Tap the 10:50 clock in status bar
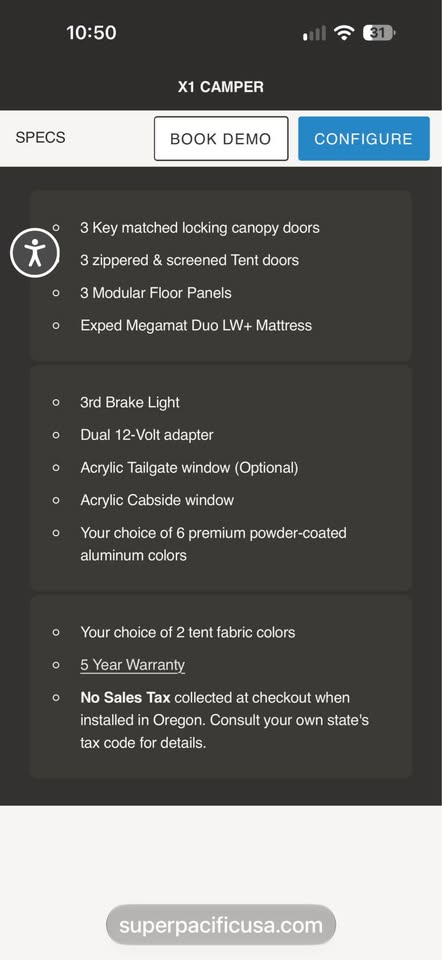Viewport: 442px width, 960px height. point(91,33)
